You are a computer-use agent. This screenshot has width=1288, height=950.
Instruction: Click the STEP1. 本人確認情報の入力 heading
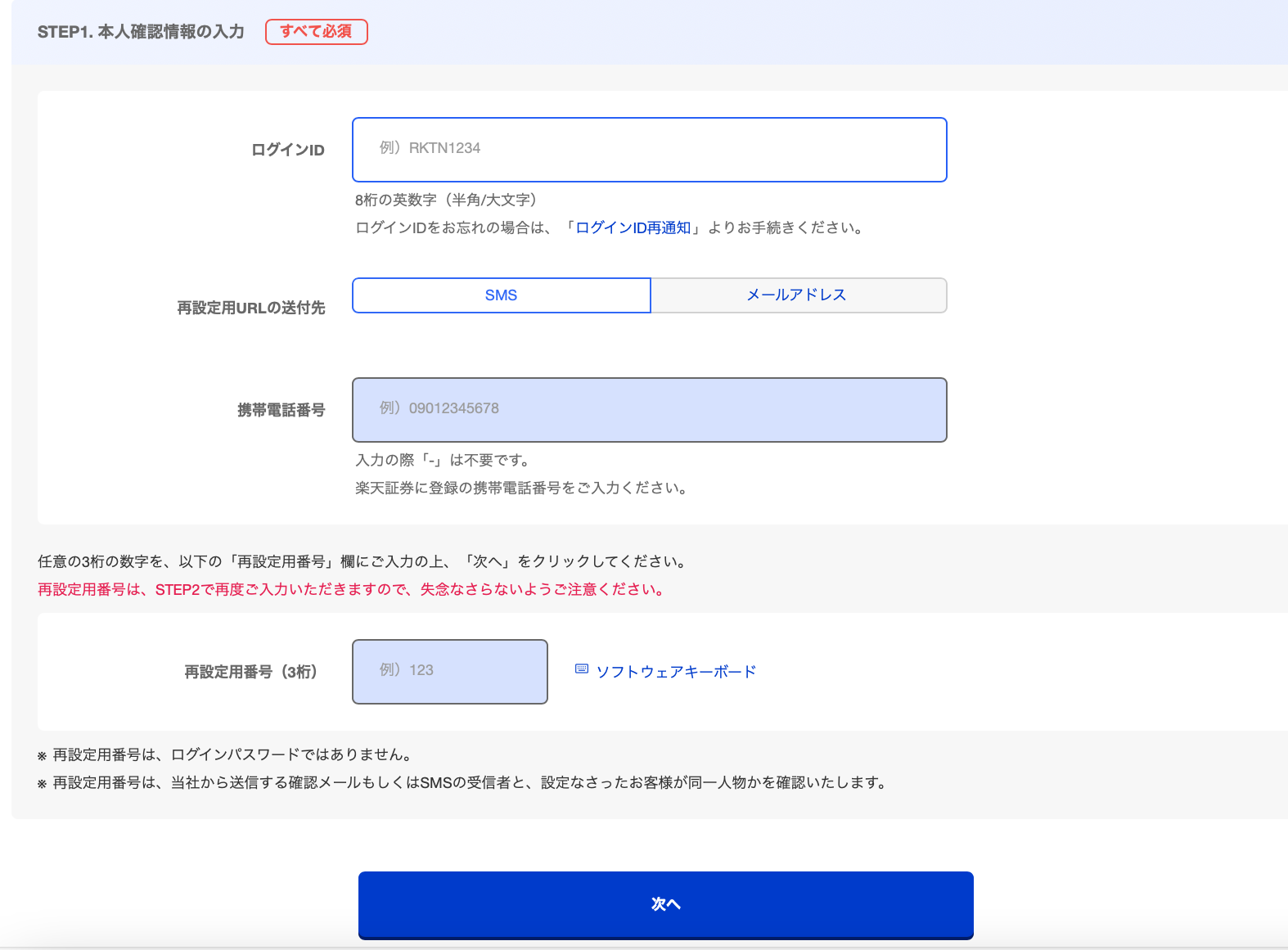(141, 32)
